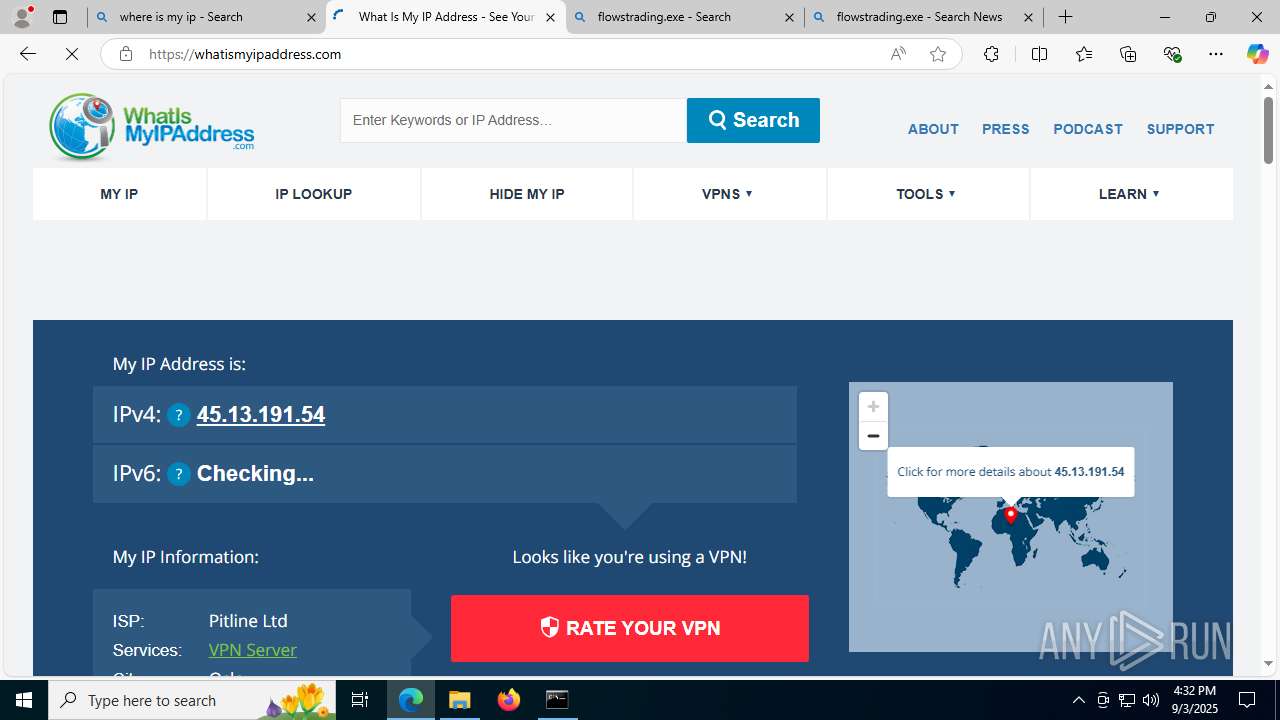This screenshot has height=720, width=1280.
Task: Click the browser profile avatar icon
Action: pos(22,17)
